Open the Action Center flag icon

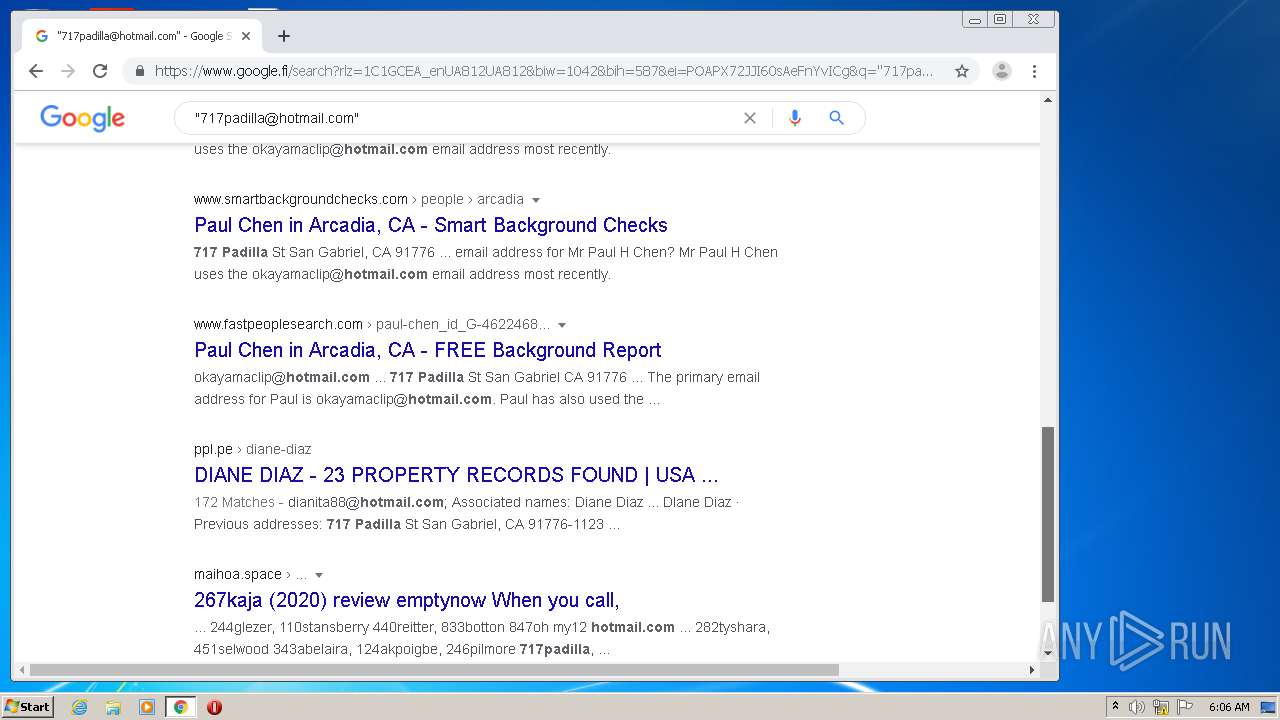(1185, 707)
